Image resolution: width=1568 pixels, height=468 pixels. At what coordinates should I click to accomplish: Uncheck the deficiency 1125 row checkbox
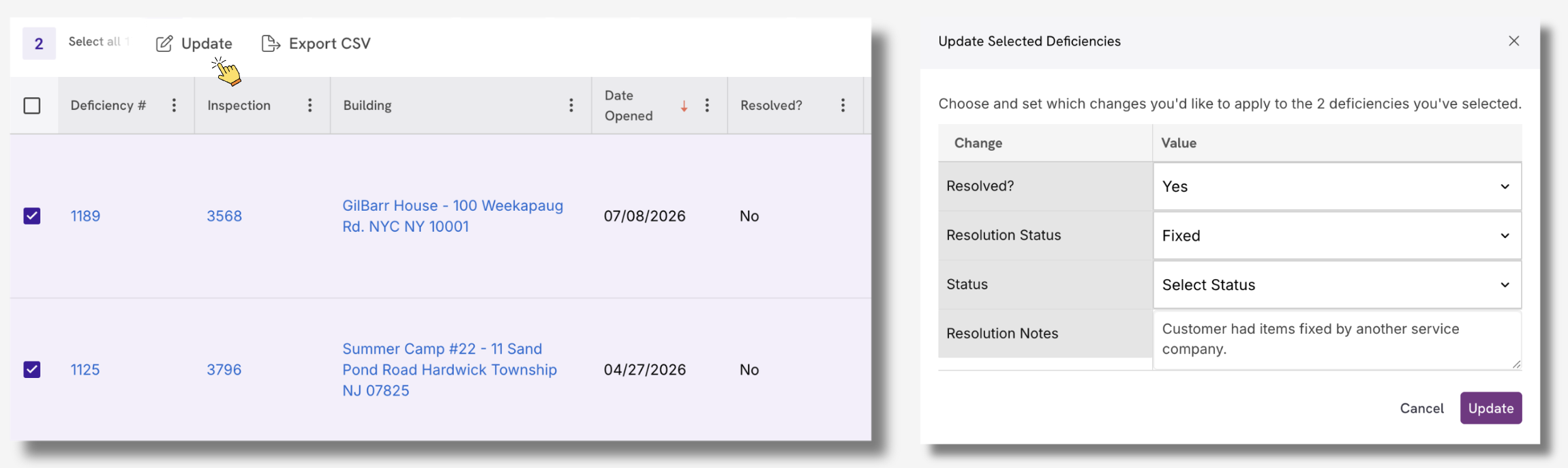pyautogui.click(x=32, y=370)
